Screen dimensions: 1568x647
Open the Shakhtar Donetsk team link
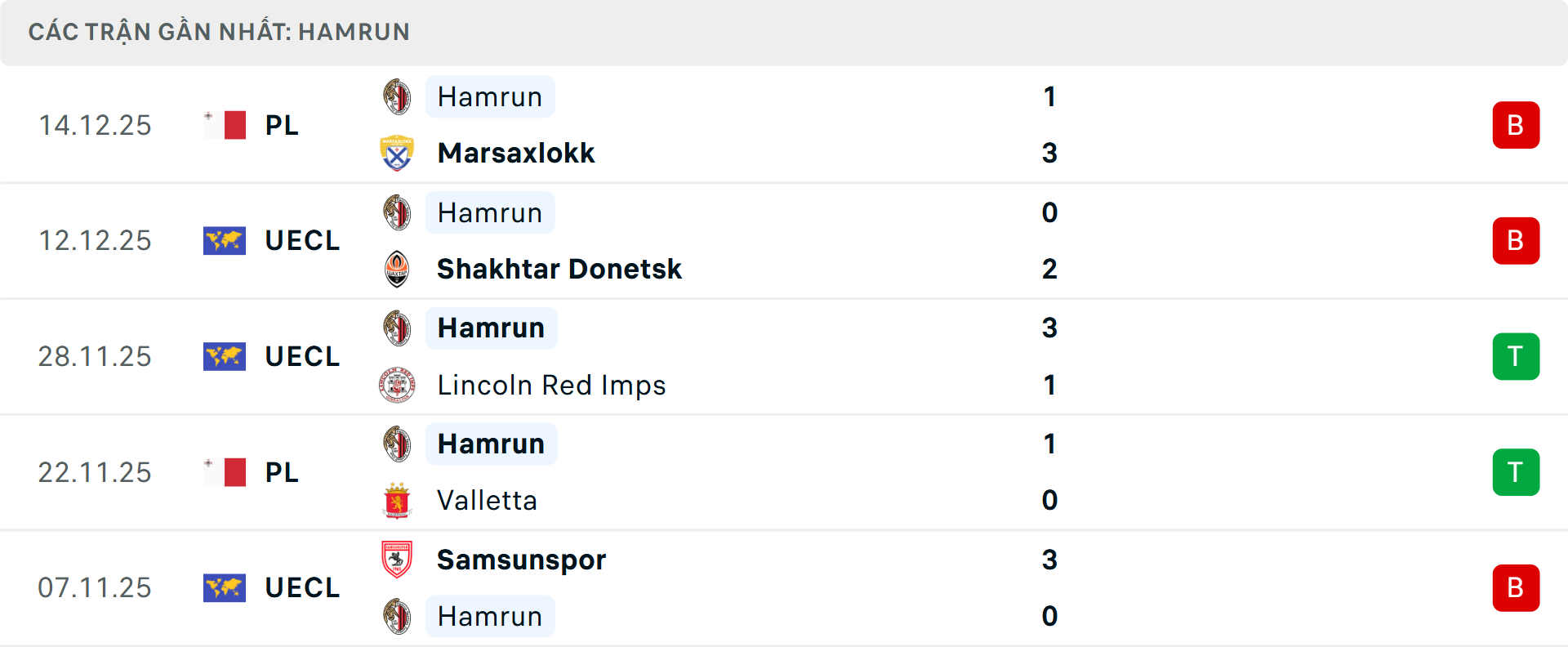(559, 269)
